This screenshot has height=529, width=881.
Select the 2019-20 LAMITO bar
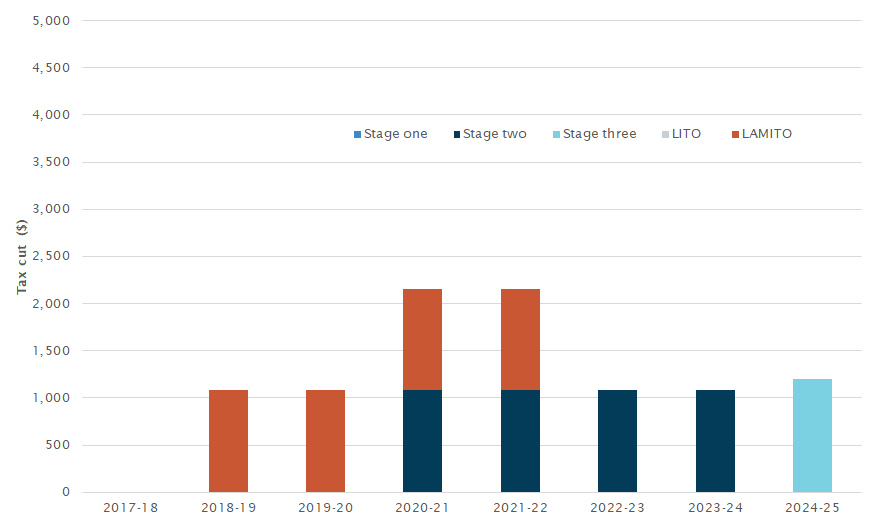tap(325, 441)
